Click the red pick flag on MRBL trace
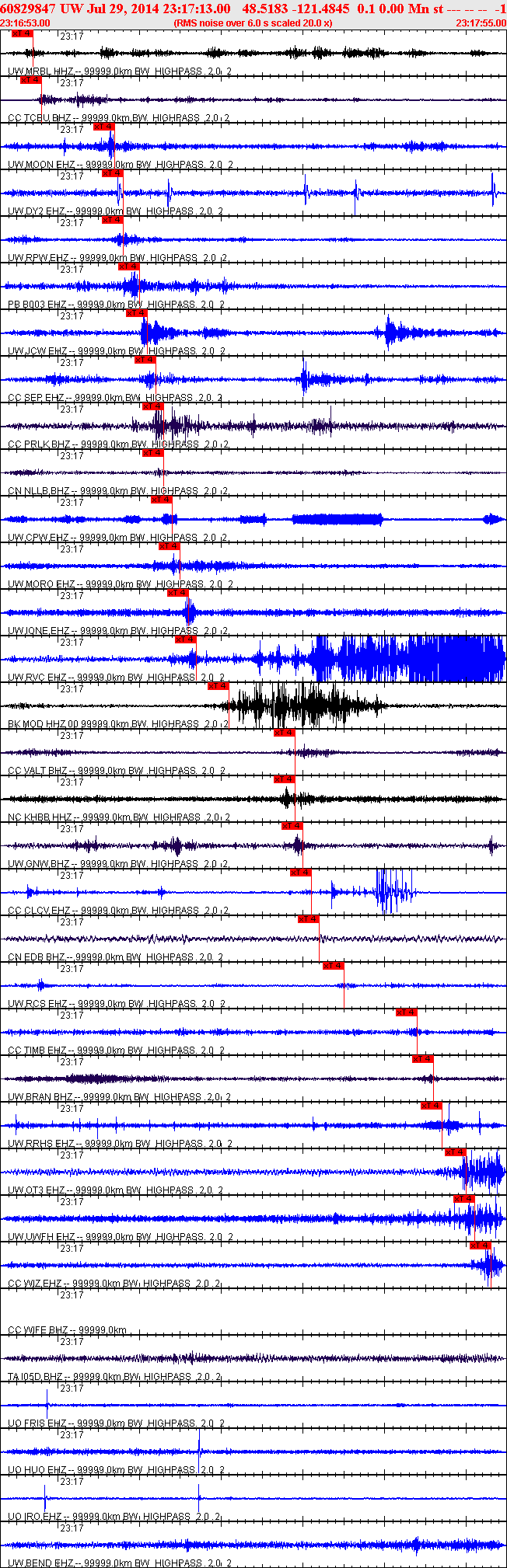 pyautogui.click(x=23, y=33)
